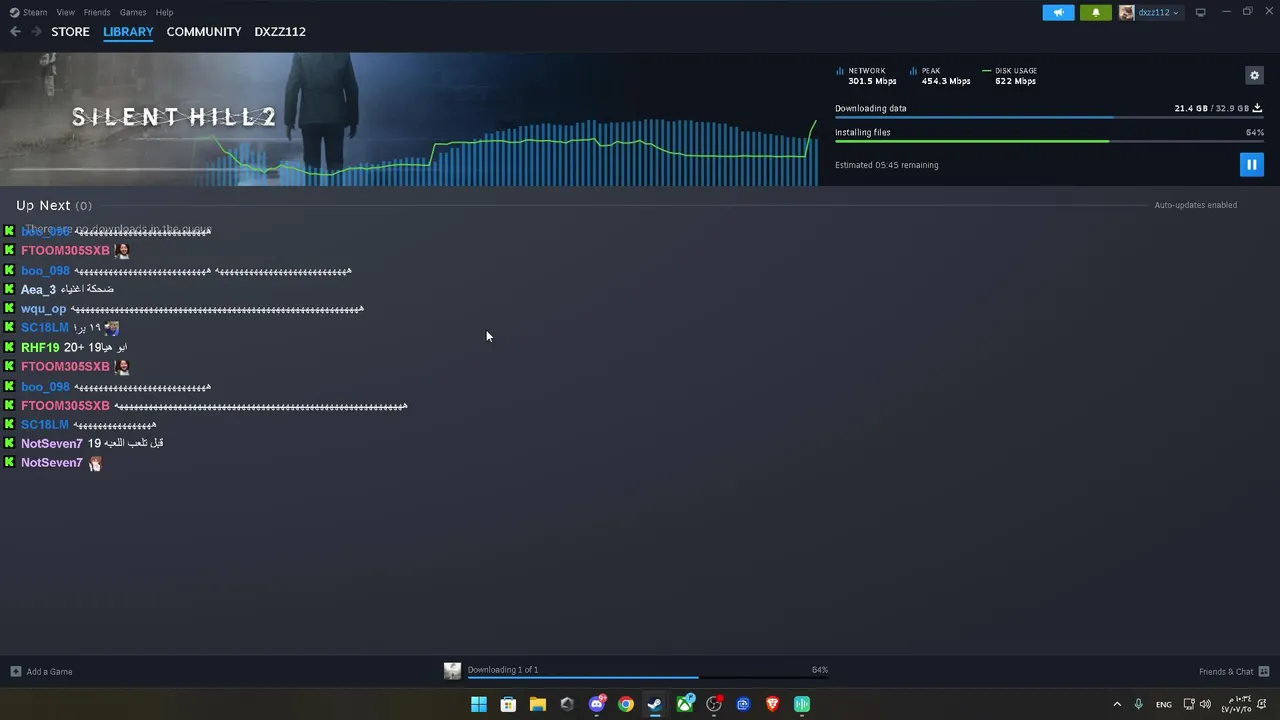Click NETWORK 301.5 Mbps stat
The image size is (1280, 720).
pos(866,76)
